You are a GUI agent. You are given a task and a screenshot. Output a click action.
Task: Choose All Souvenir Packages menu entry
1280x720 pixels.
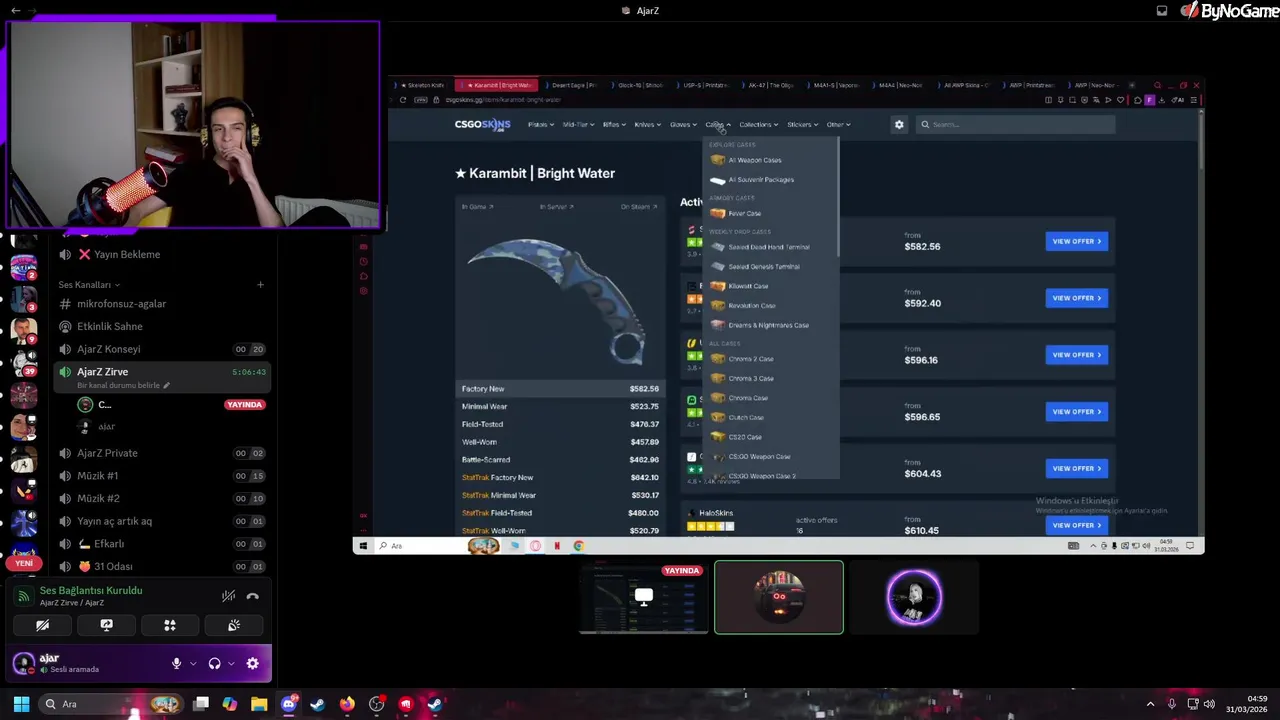pyautogui.click(x=770, y=180)
